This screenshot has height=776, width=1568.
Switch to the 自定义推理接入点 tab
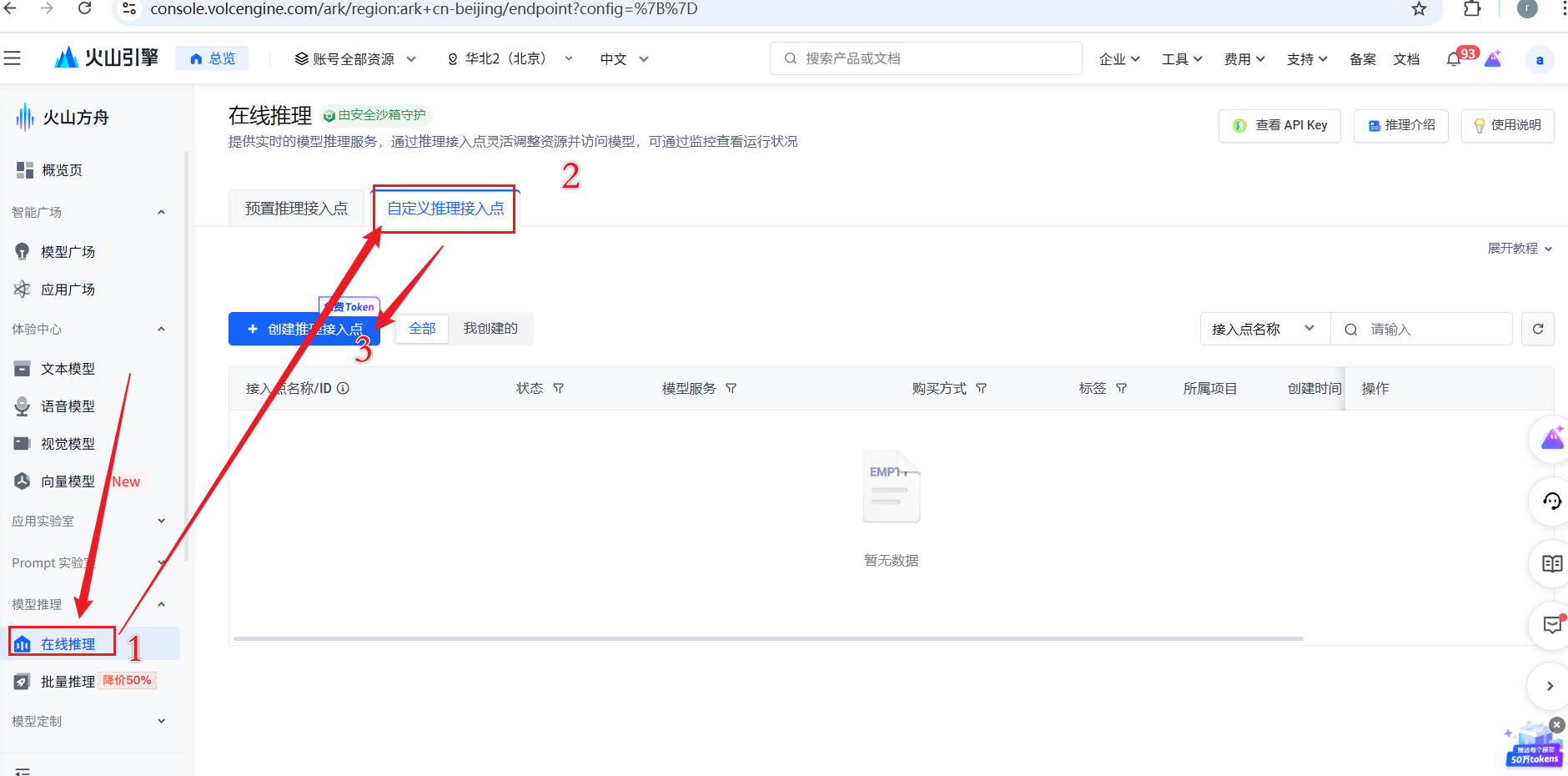pyautogui.click(x=445, y=209)
